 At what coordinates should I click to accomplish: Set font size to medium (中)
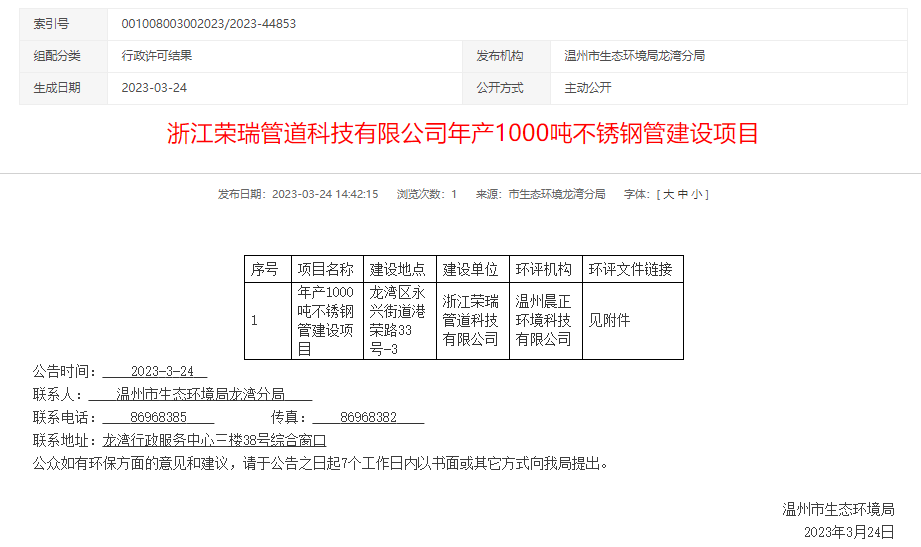coord(682,194)
